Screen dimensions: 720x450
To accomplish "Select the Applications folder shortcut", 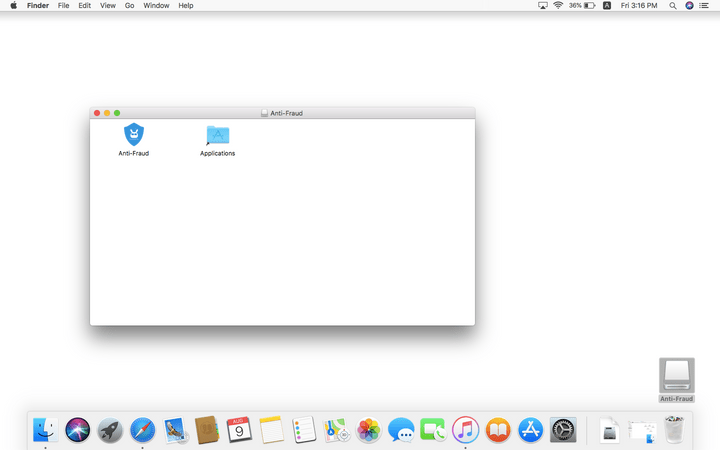I will coord(218,135).
